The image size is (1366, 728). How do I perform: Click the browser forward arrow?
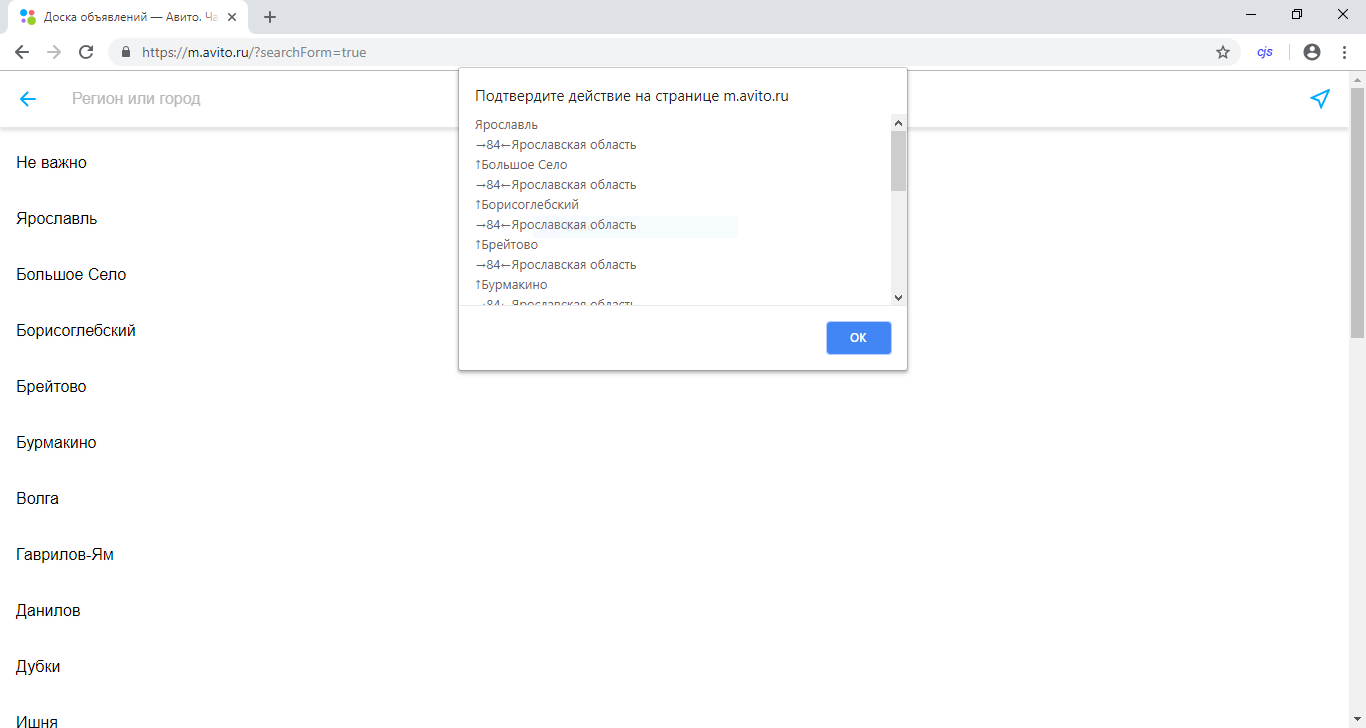click(x=54, y=52)
